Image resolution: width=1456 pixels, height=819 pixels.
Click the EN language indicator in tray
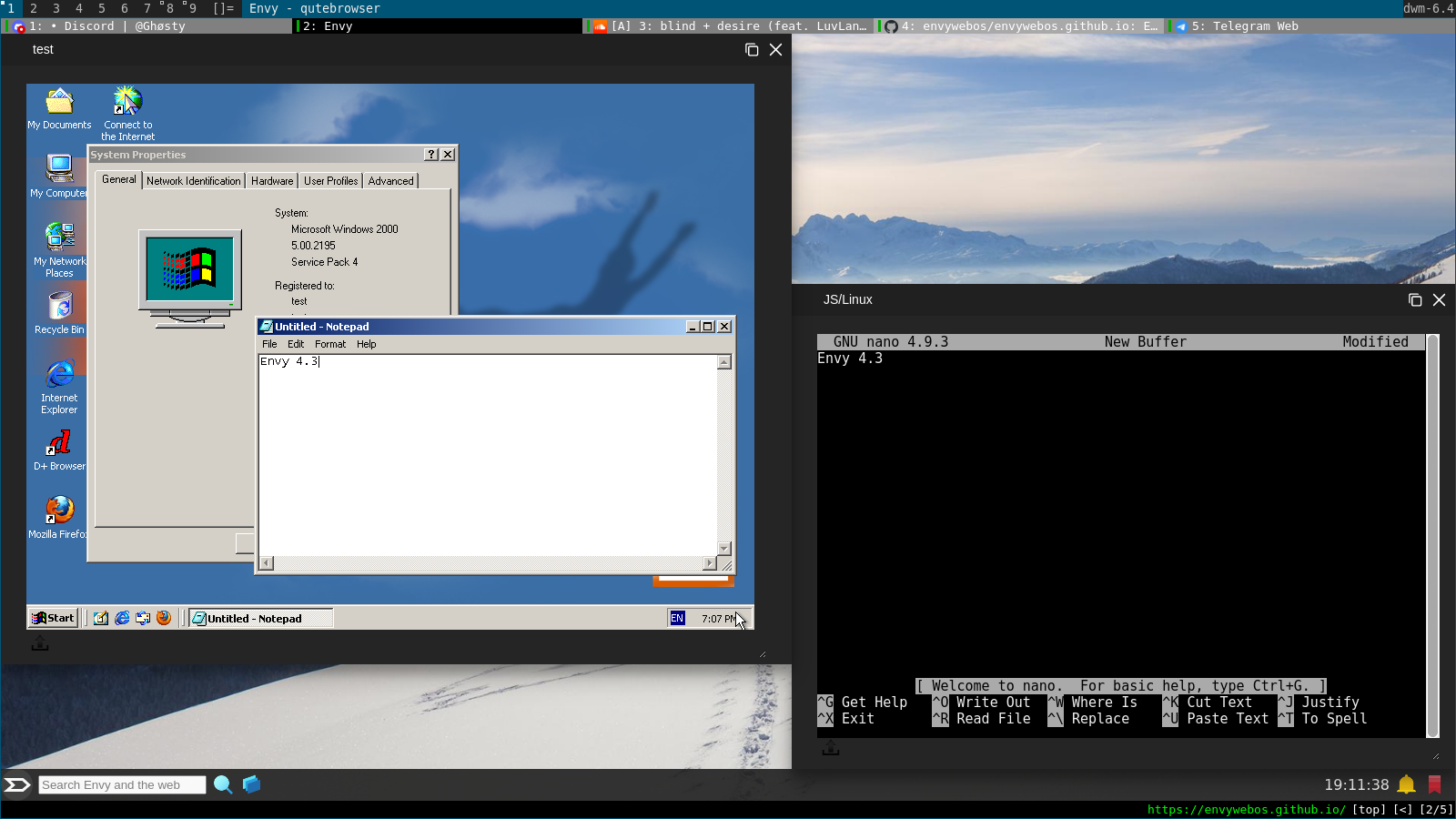[677, 618]
